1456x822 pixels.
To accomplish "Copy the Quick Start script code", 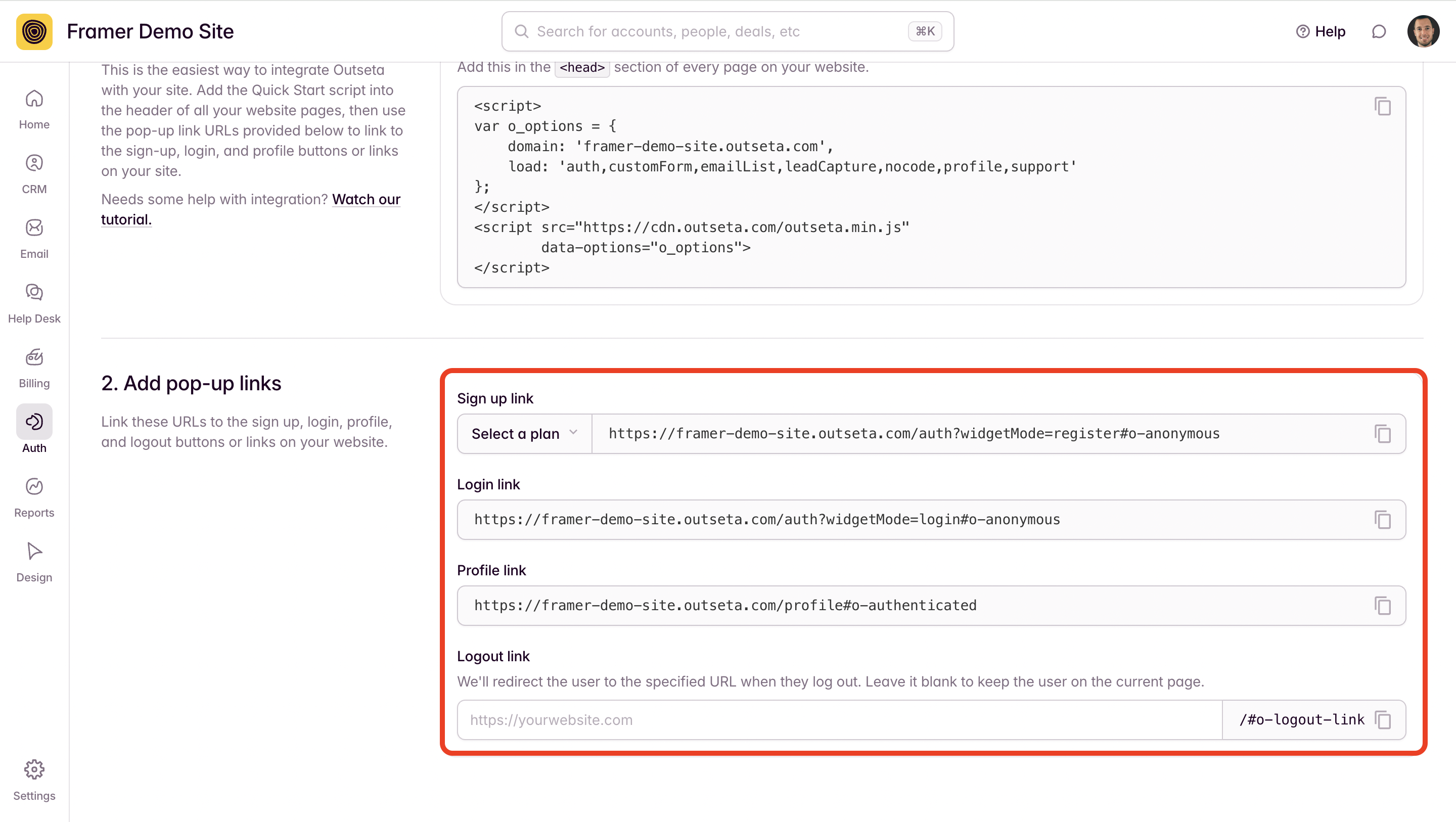I will (1383, 106).
